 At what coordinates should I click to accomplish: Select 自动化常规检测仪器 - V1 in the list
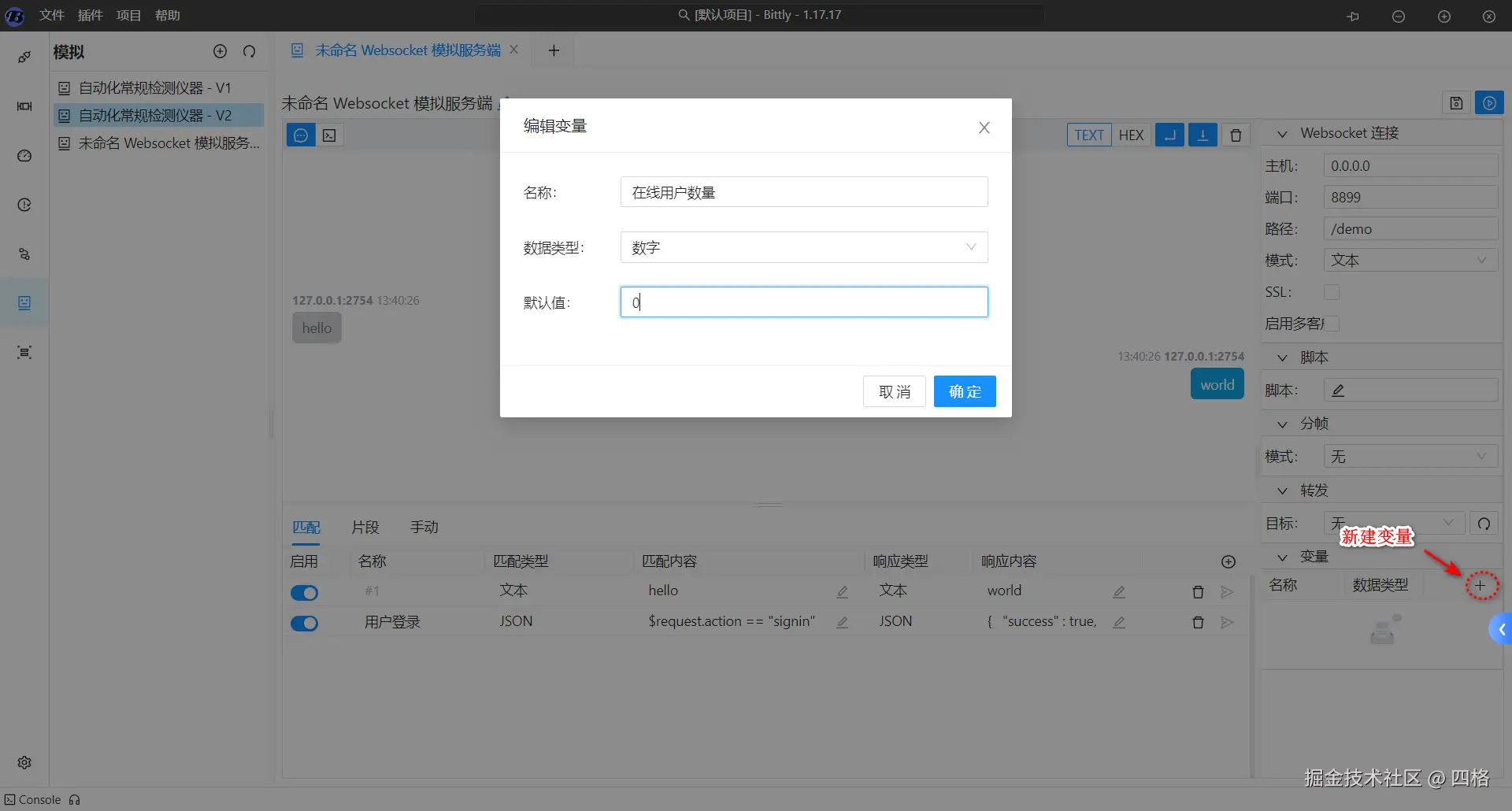158,87
